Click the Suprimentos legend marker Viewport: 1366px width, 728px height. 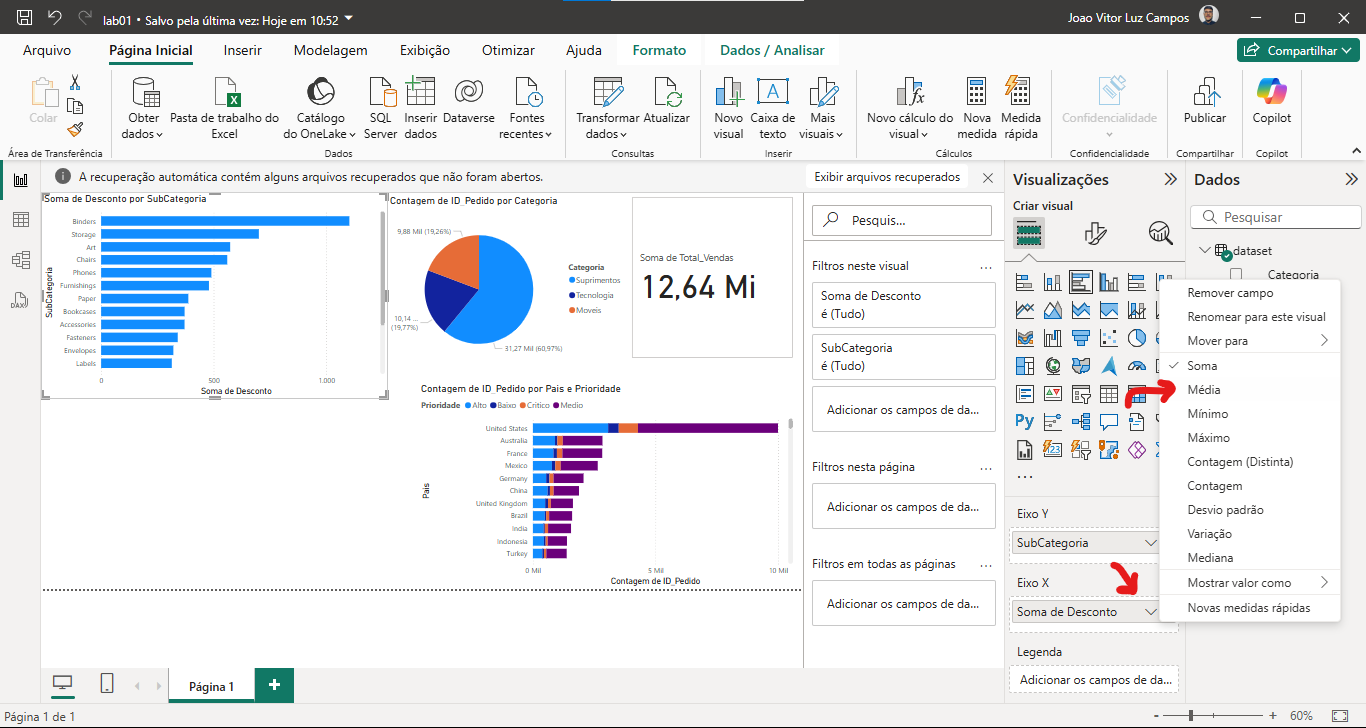pos(571,281)
